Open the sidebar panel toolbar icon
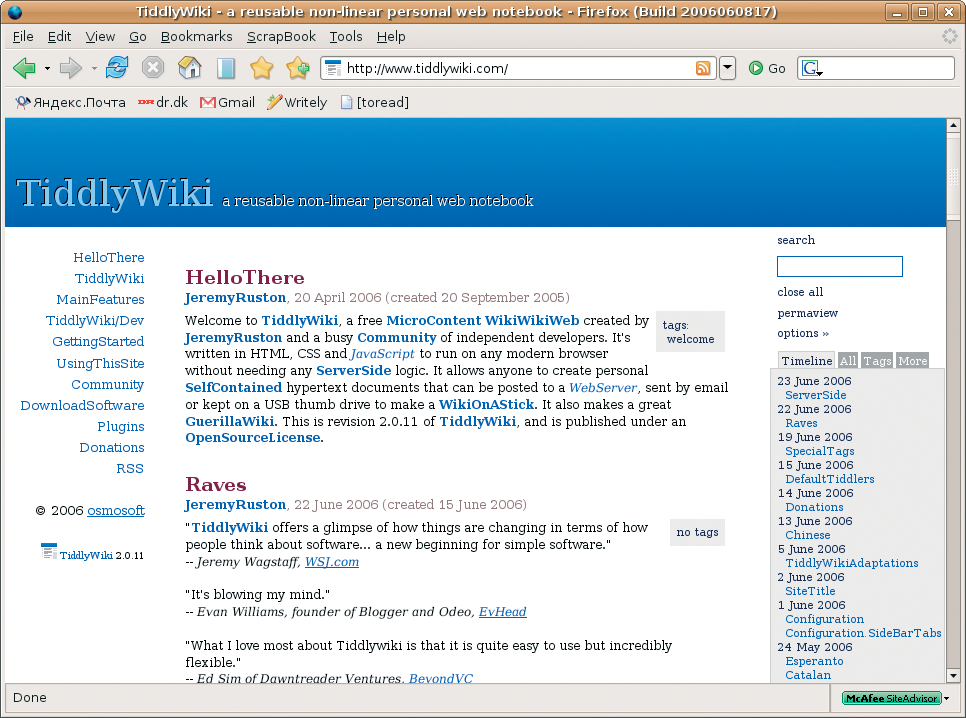Image resolution: width=966 pixels, height=718 pixels. [225, 68]
